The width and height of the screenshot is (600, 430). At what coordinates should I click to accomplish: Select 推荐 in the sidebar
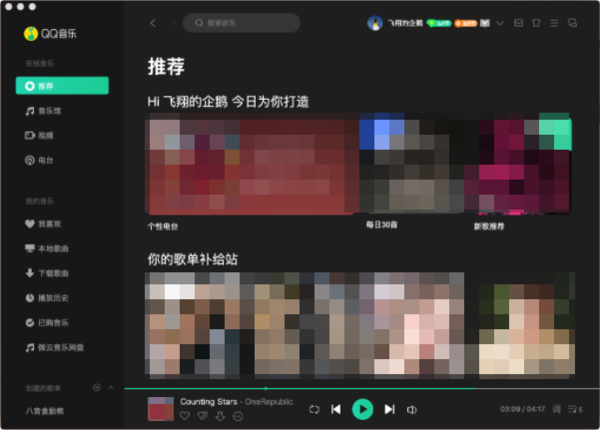(x=62, y=86)
